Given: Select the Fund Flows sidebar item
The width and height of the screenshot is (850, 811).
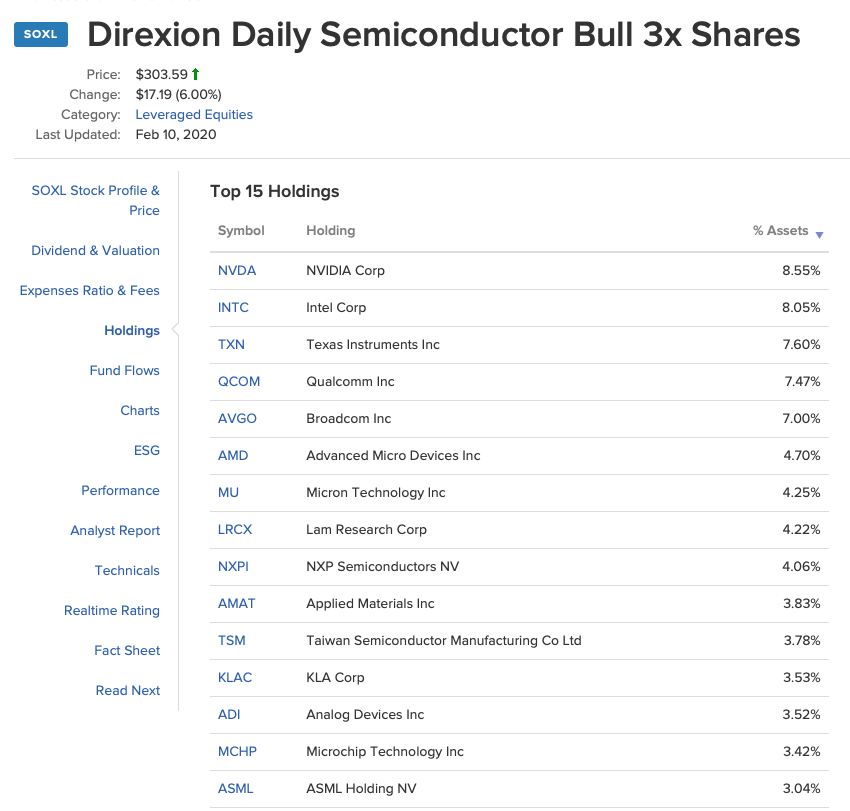Looking at the screenshot, I should [124, 371].
